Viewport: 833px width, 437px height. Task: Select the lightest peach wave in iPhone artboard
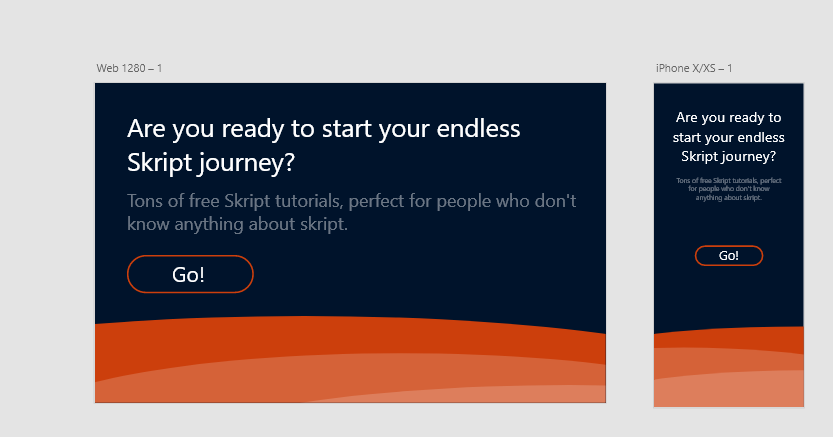pos(728,392)
